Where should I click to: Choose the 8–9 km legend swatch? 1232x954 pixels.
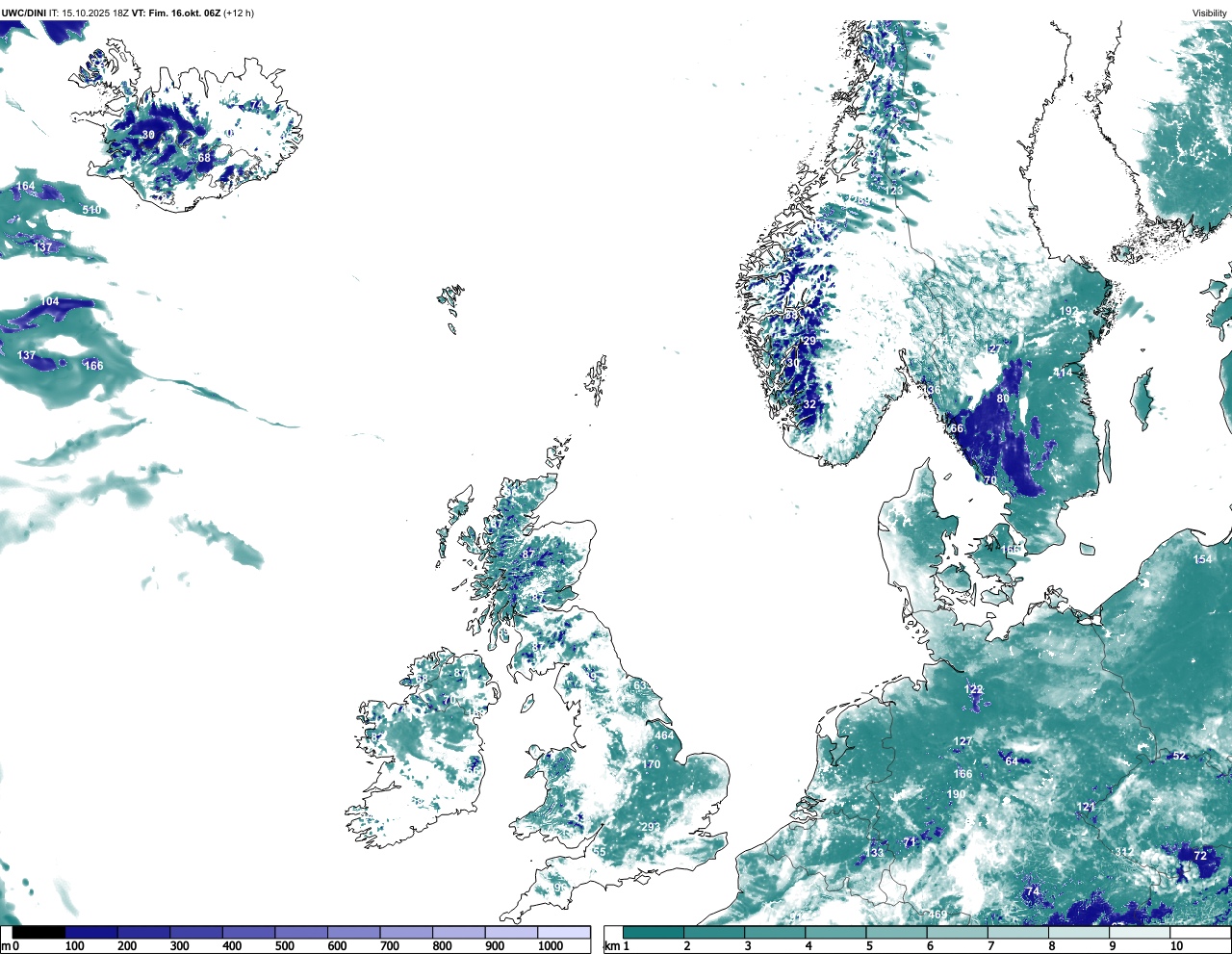pos(1080,933)
